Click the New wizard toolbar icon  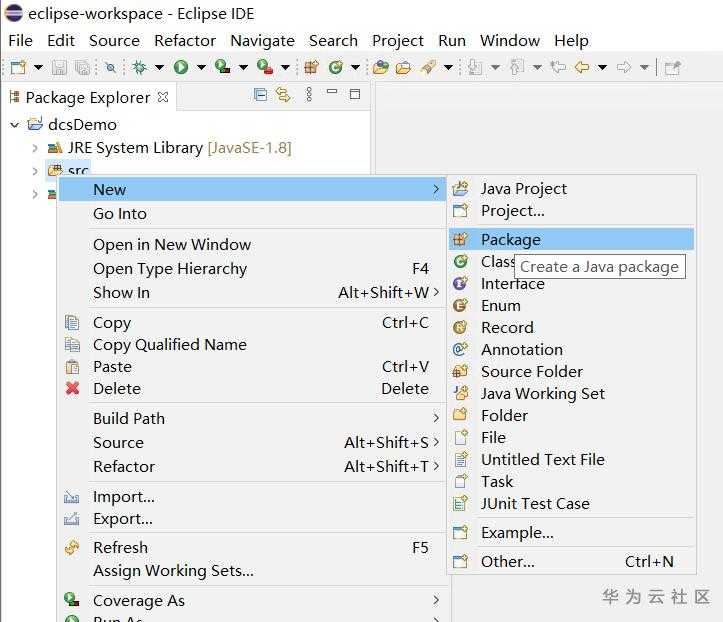[x=18, y=68]
